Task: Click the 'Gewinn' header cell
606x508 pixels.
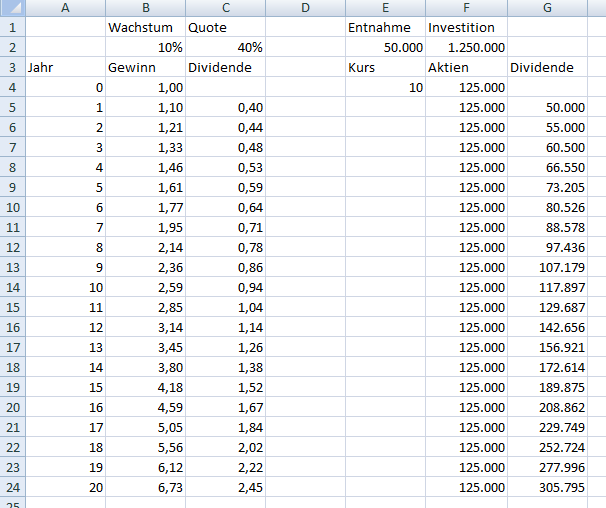Action: 145,67
